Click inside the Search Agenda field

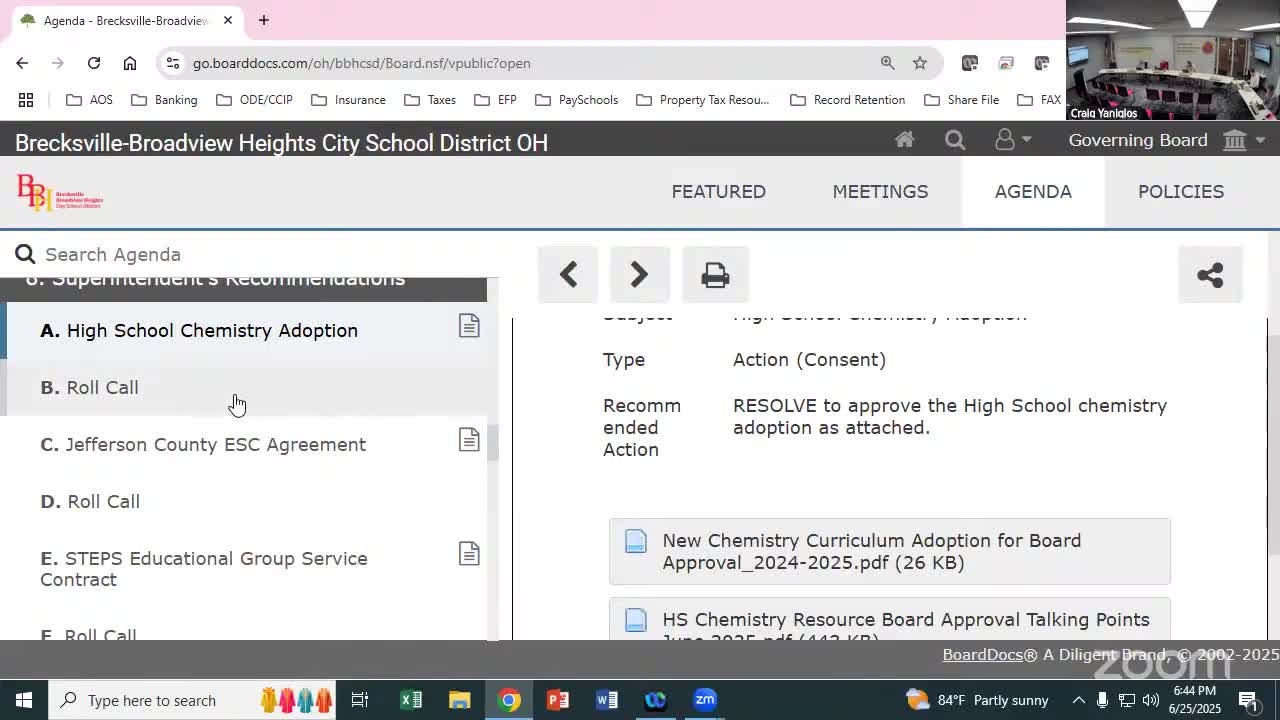click(x=200, y=254)
